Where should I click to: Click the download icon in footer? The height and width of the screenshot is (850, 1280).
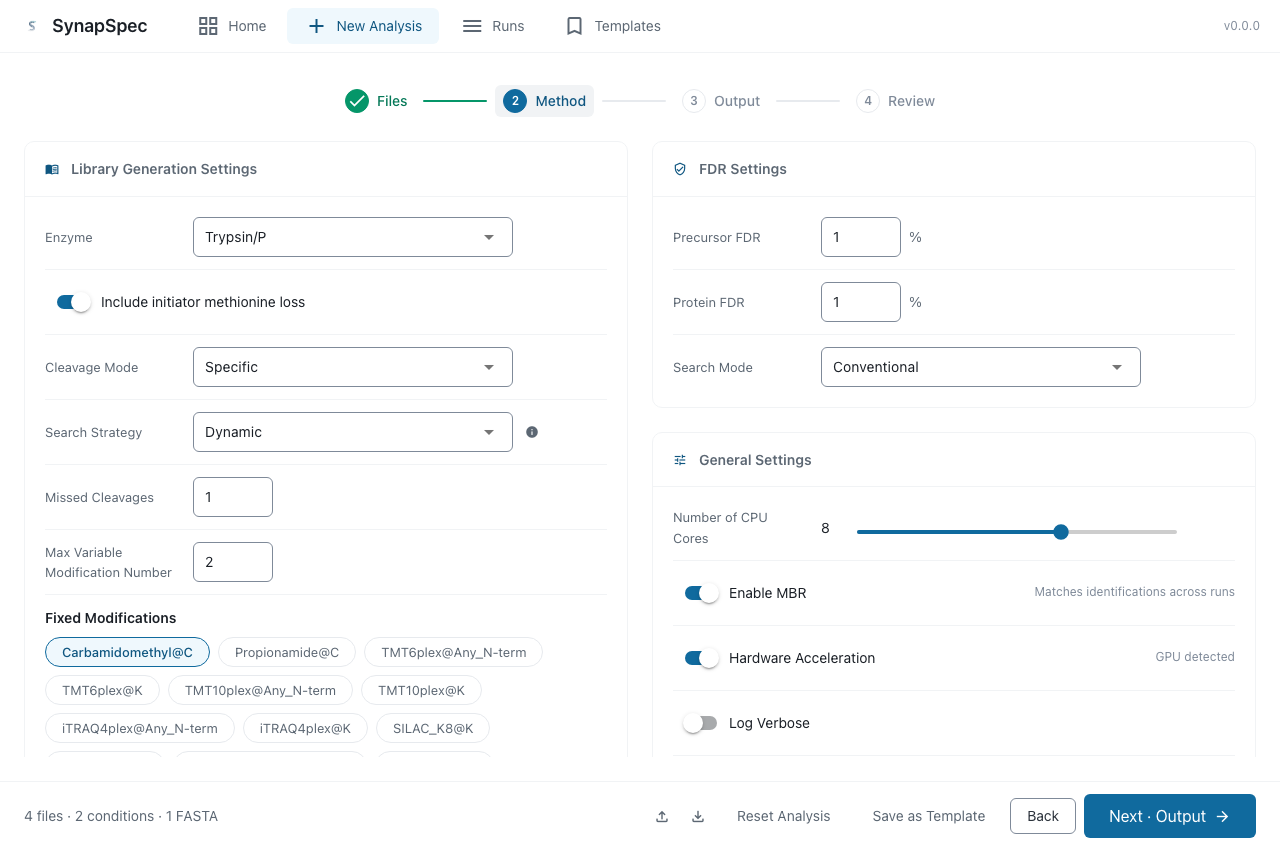[x=698, y=816]
